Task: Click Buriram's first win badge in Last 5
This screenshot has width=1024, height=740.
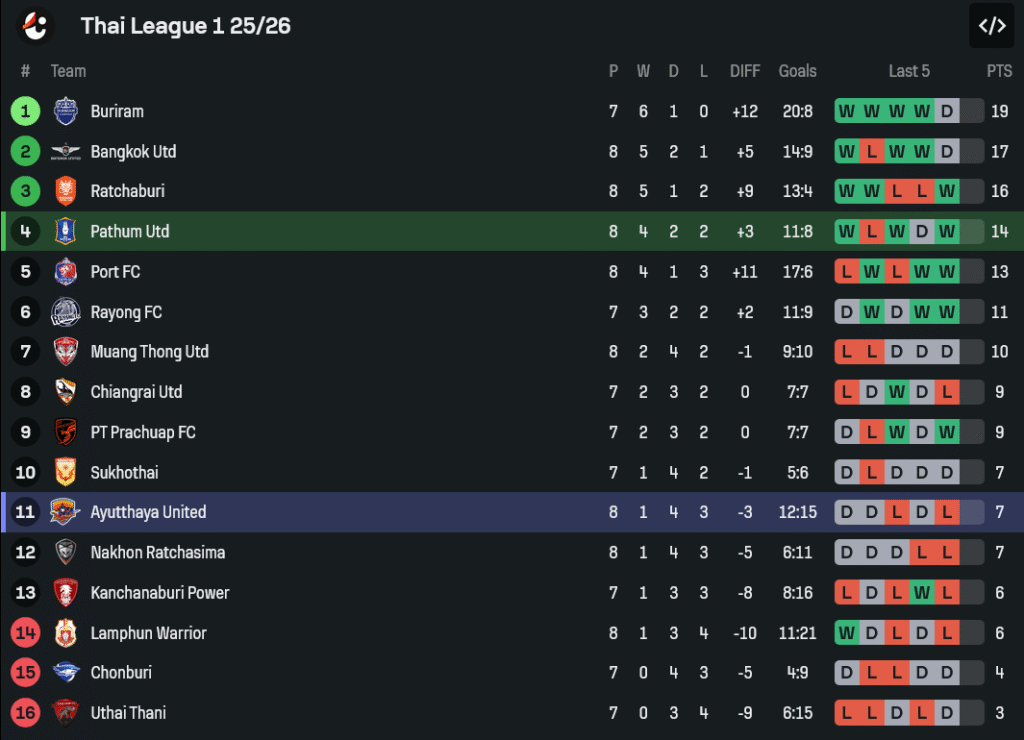Action: coord(847,111)
